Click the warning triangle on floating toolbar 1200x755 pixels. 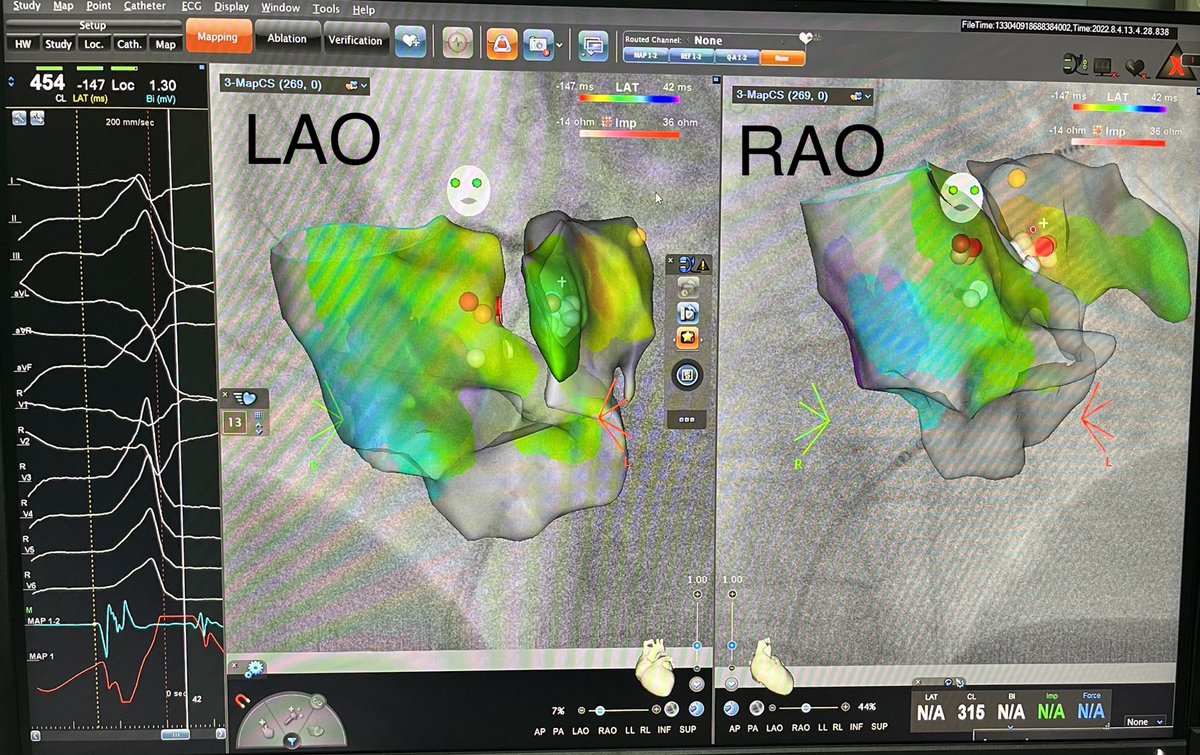click(x=704, y=266)
